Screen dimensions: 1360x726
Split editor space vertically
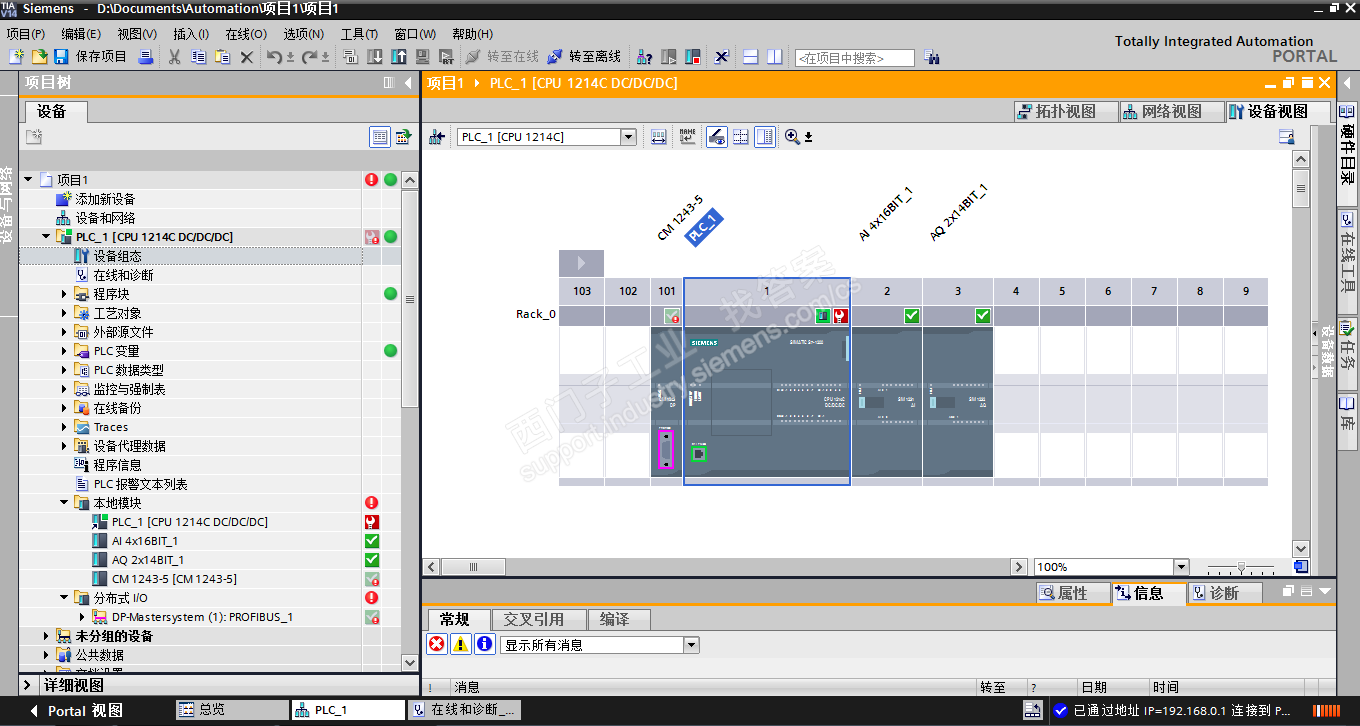774,57
